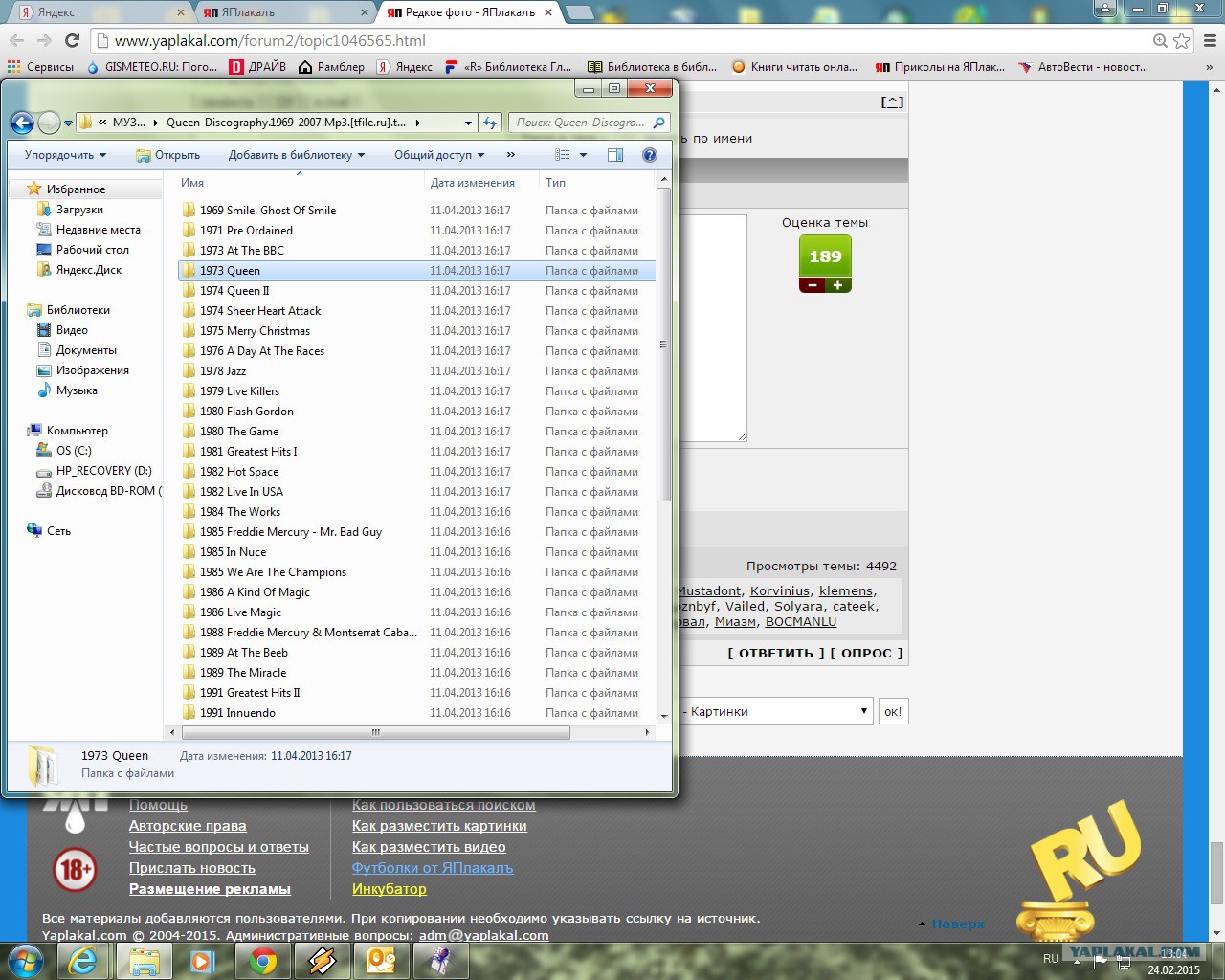The image size is (1225, 980).
Task: Click the Открыть button in Explorer
Action: pos(167,155)
